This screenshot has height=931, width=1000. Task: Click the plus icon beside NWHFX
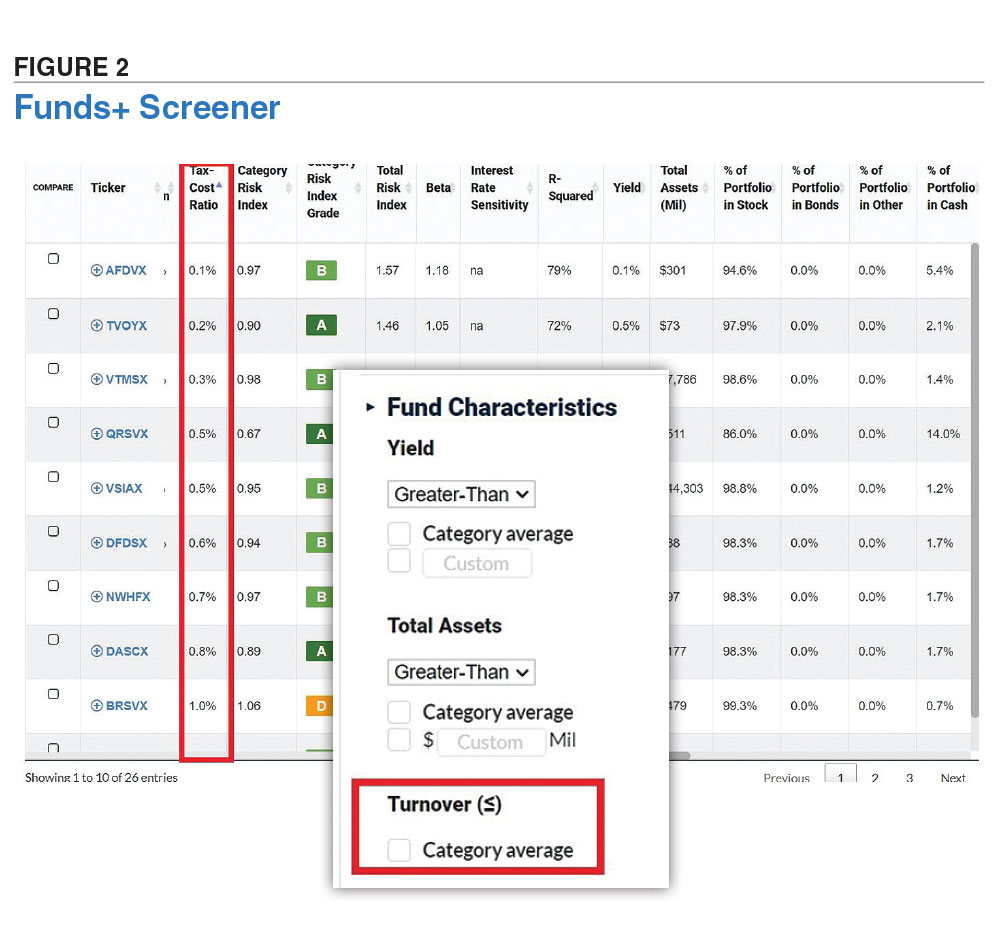(x=97, y=597)
